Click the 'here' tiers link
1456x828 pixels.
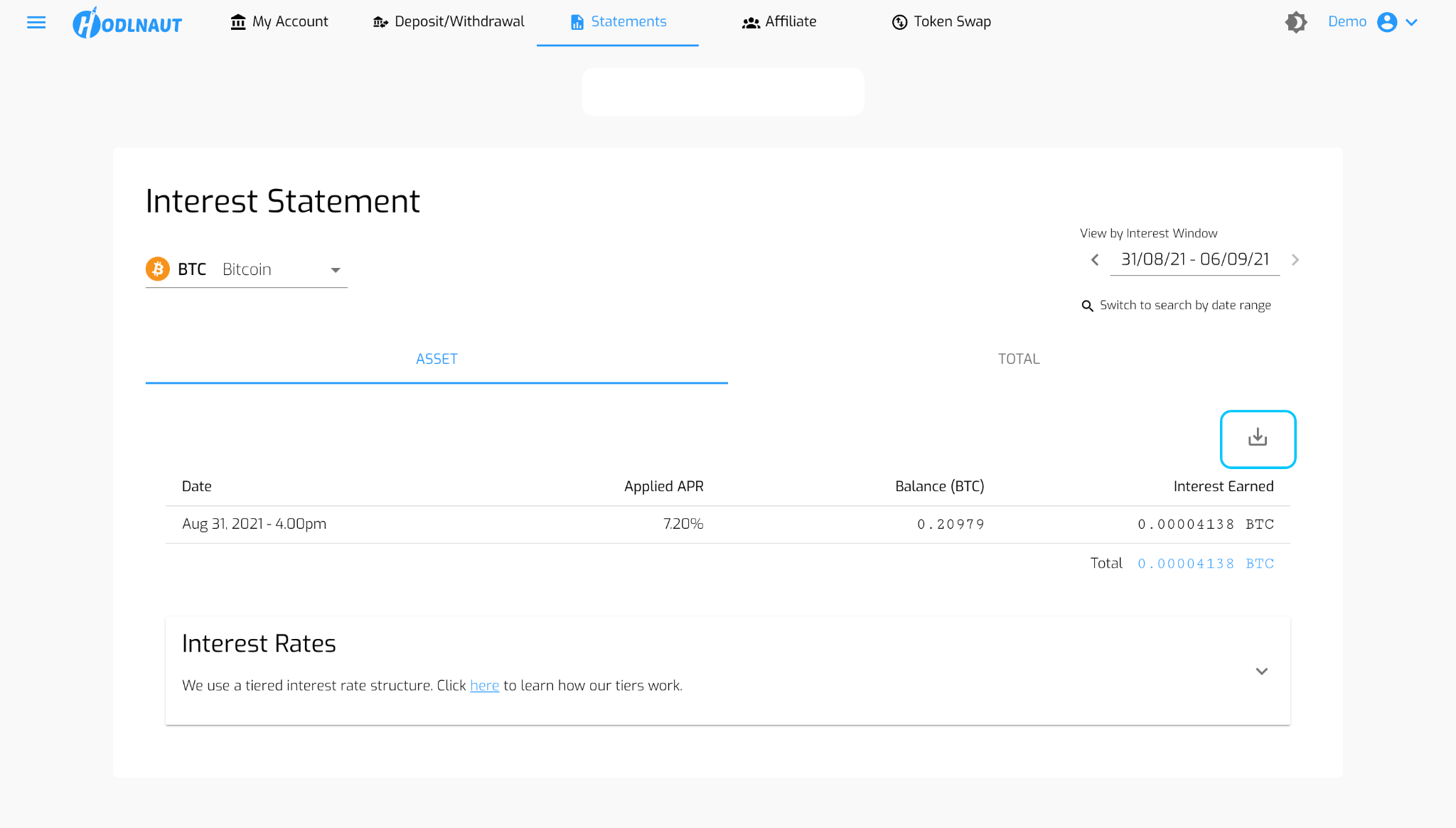tap(484, 686)
